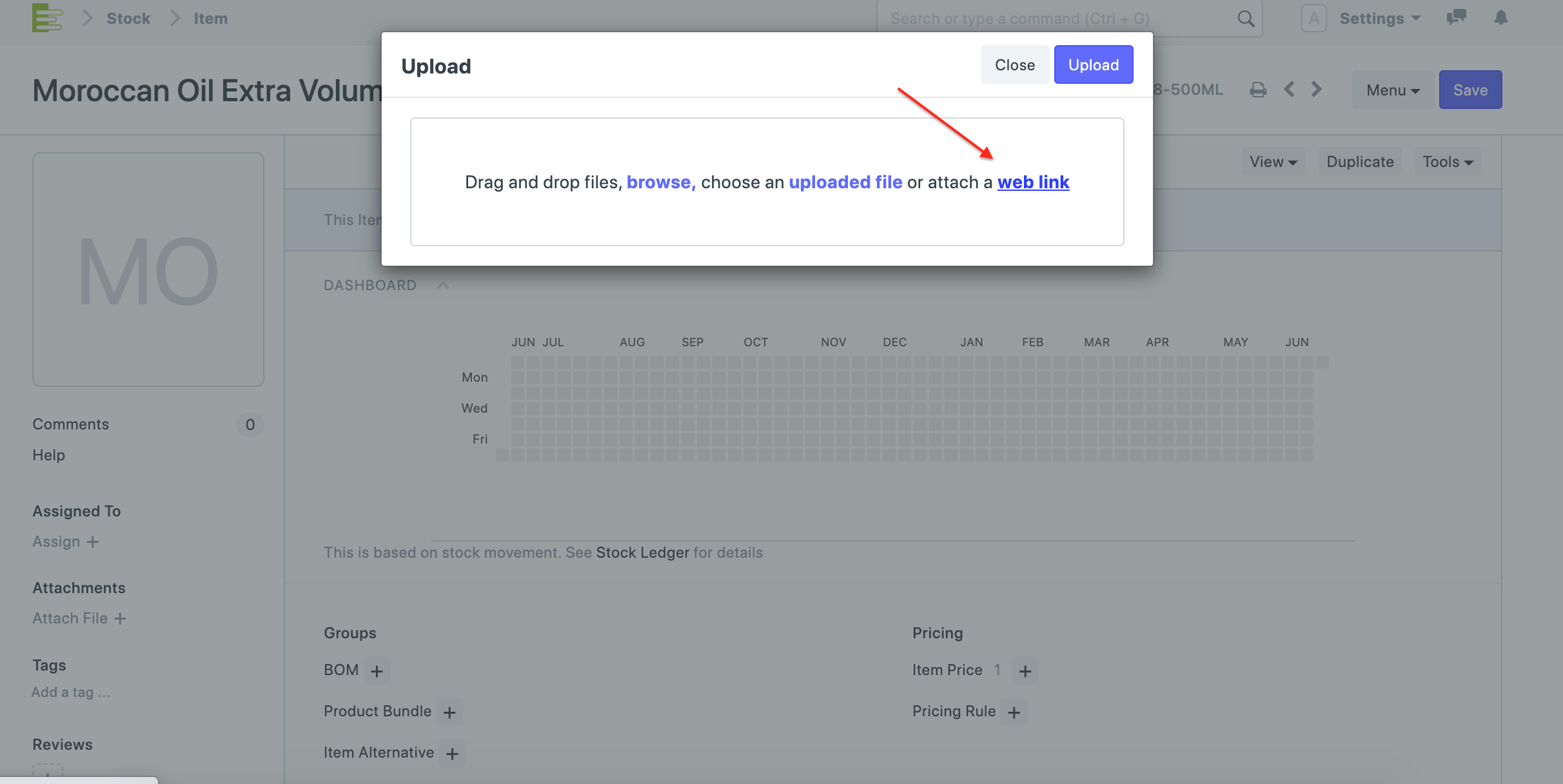This screenshot has height=784, width=1563.
Task: Click the file drop area box
Action: (767, 182)
